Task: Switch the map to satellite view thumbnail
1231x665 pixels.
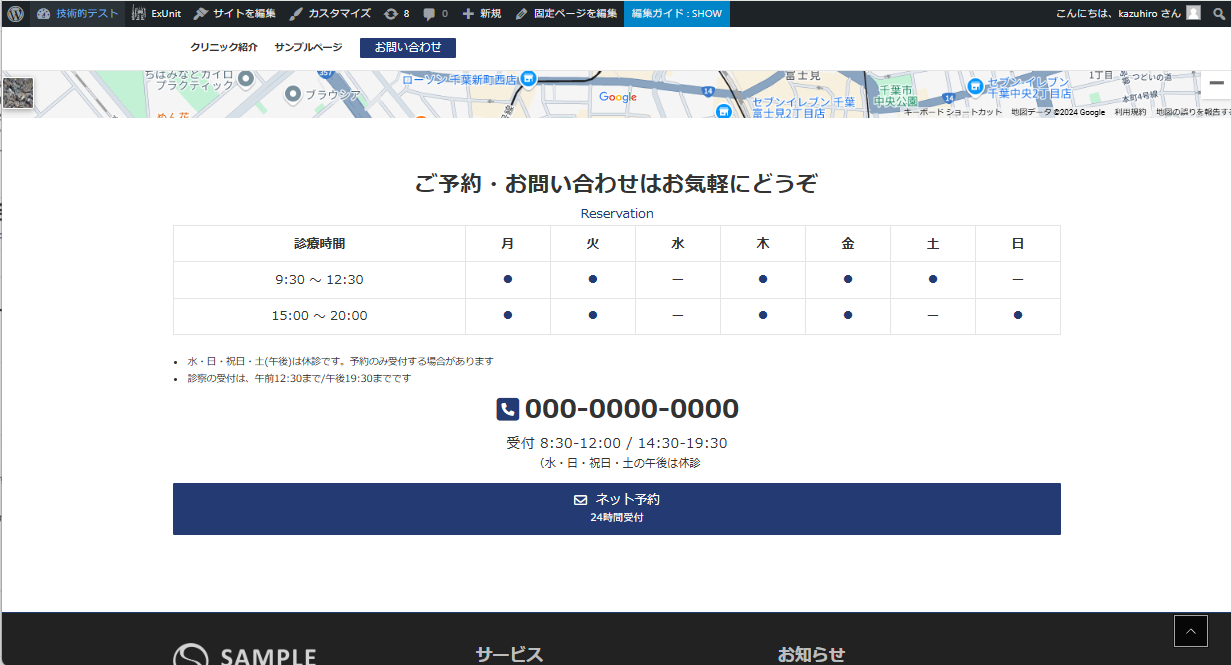Action: (18, 93)
